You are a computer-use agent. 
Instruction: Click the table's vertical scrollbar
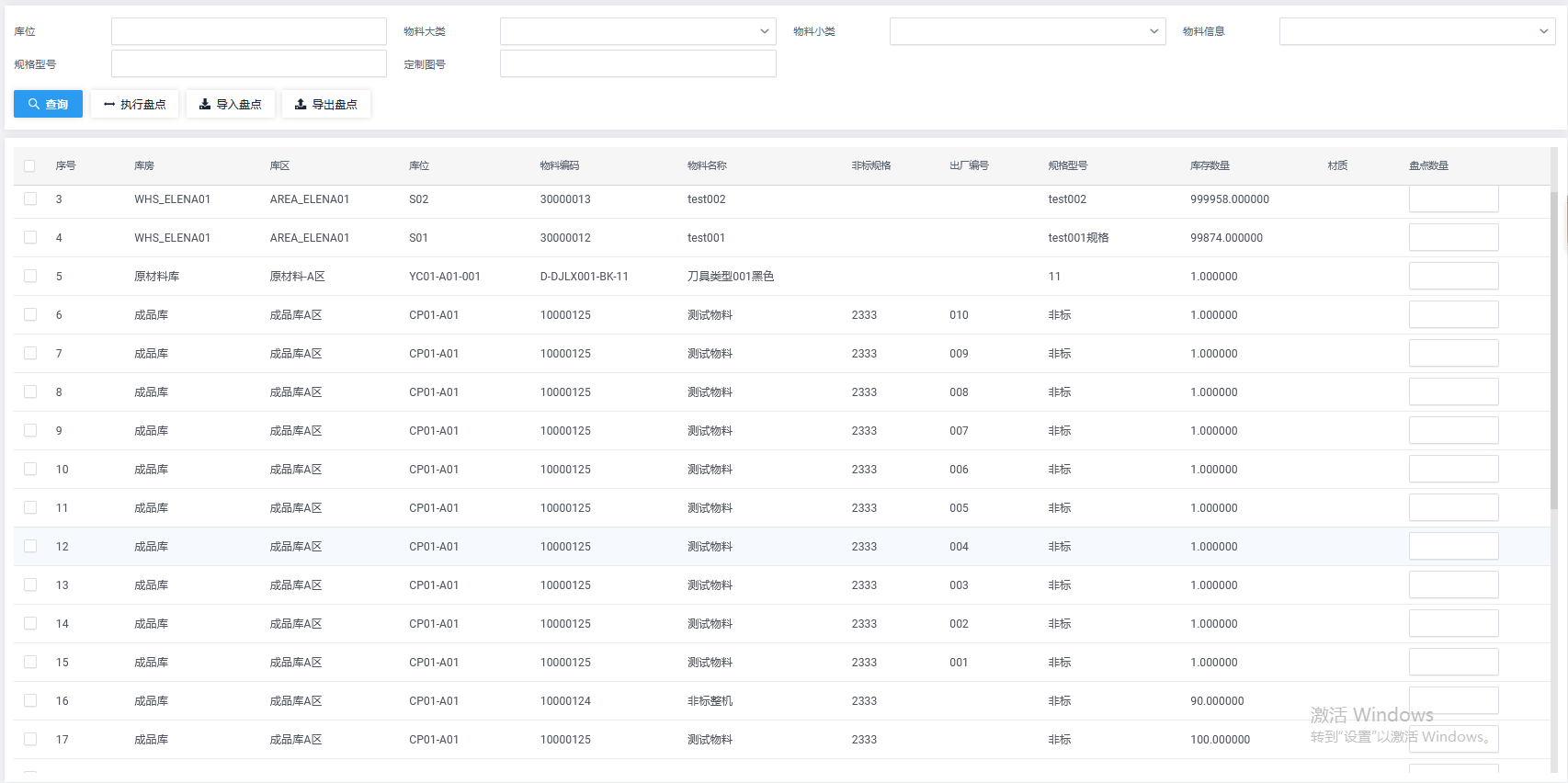tap(1554, 349)
